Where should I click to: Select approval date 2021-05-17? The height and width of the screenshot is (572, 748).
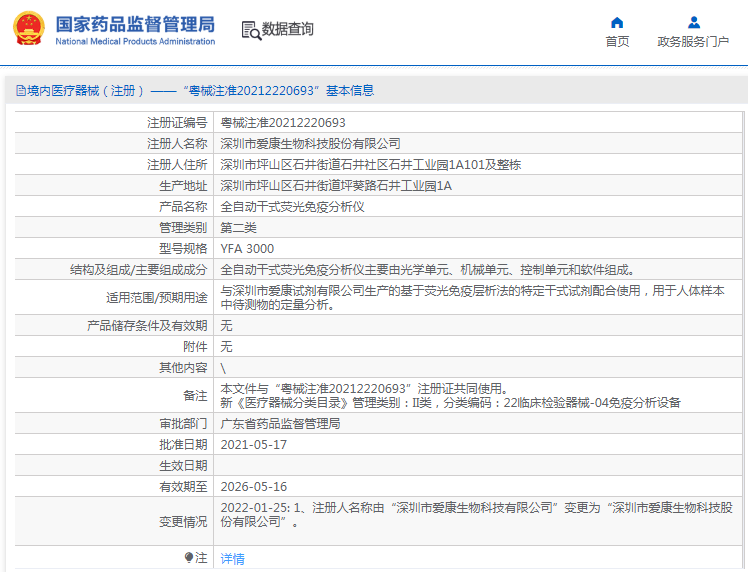[x=254, y=445]
